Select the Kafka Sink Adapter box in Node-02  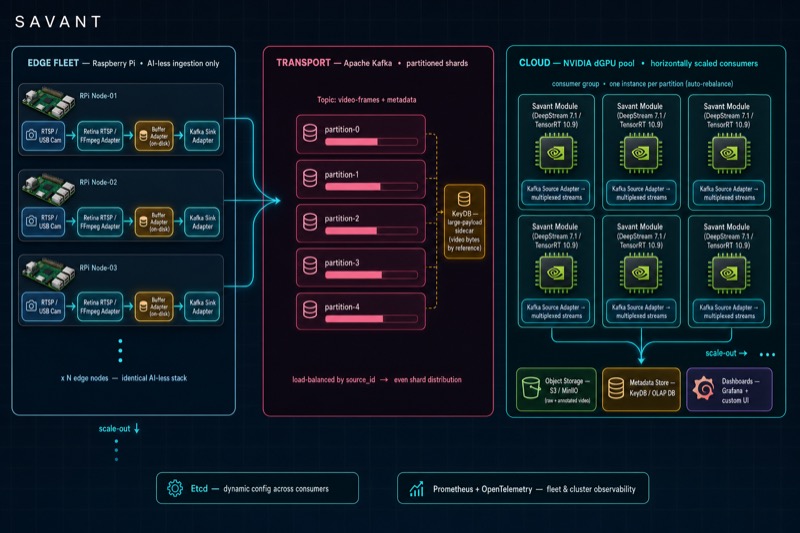pyautogui.click(x=203, y=221)
